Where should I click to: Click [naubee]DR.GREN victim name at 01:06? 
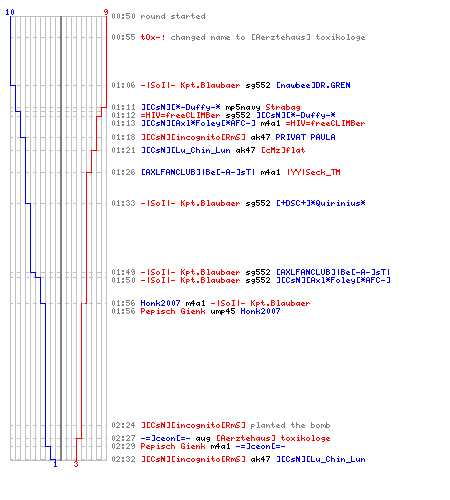[313, 85]
